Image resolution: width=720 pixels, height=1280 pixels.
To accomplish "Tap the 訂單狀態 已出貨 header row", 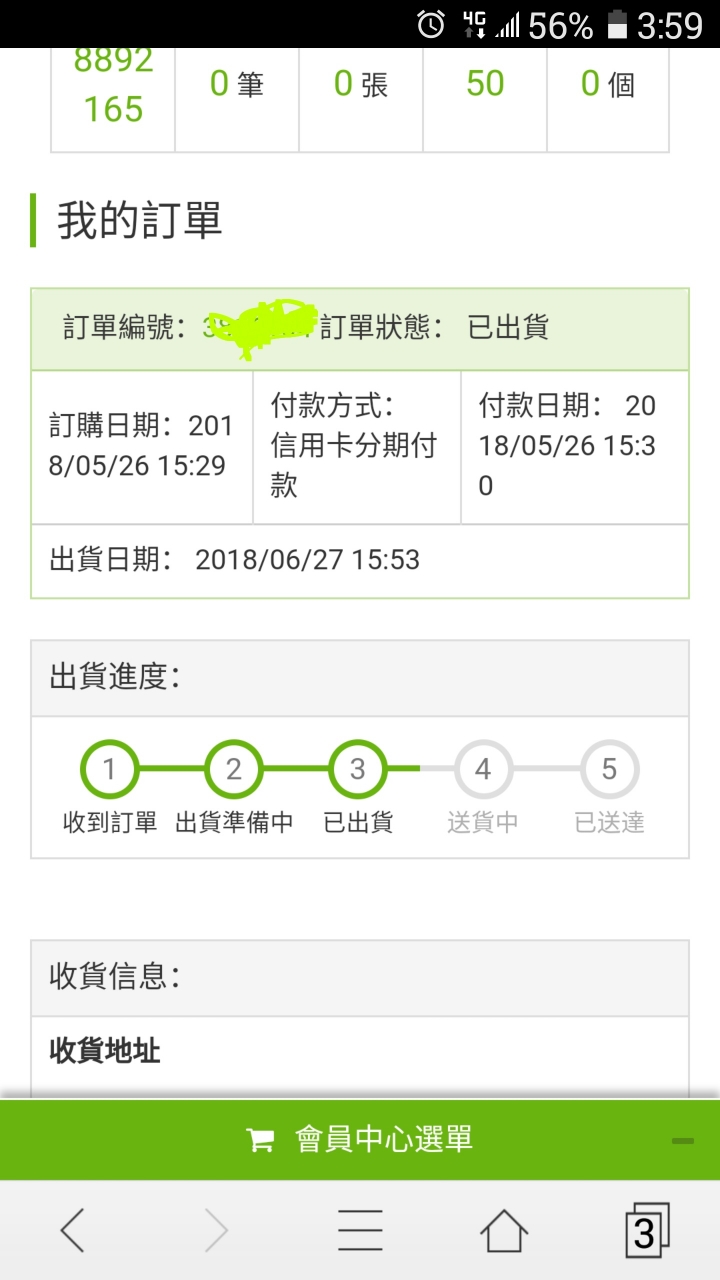I will (360, 329).
